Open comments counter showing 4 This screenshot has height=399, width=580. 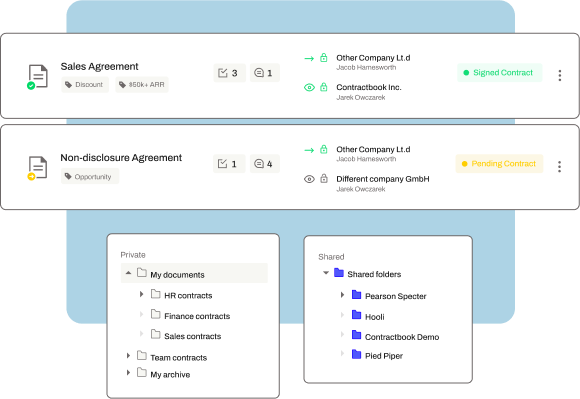tap(265, 164)
